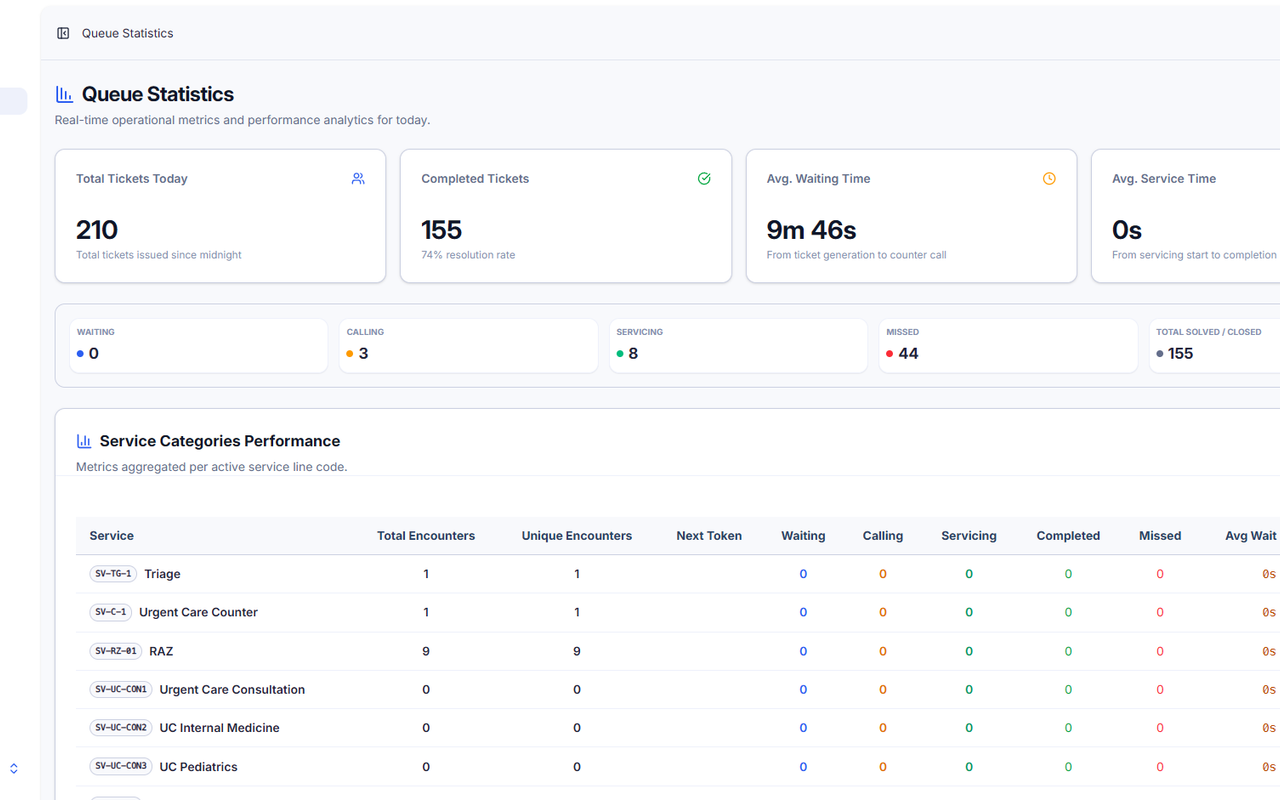Click the Service column header
This screenshot has height=800, width=1280.
[111, 536]
